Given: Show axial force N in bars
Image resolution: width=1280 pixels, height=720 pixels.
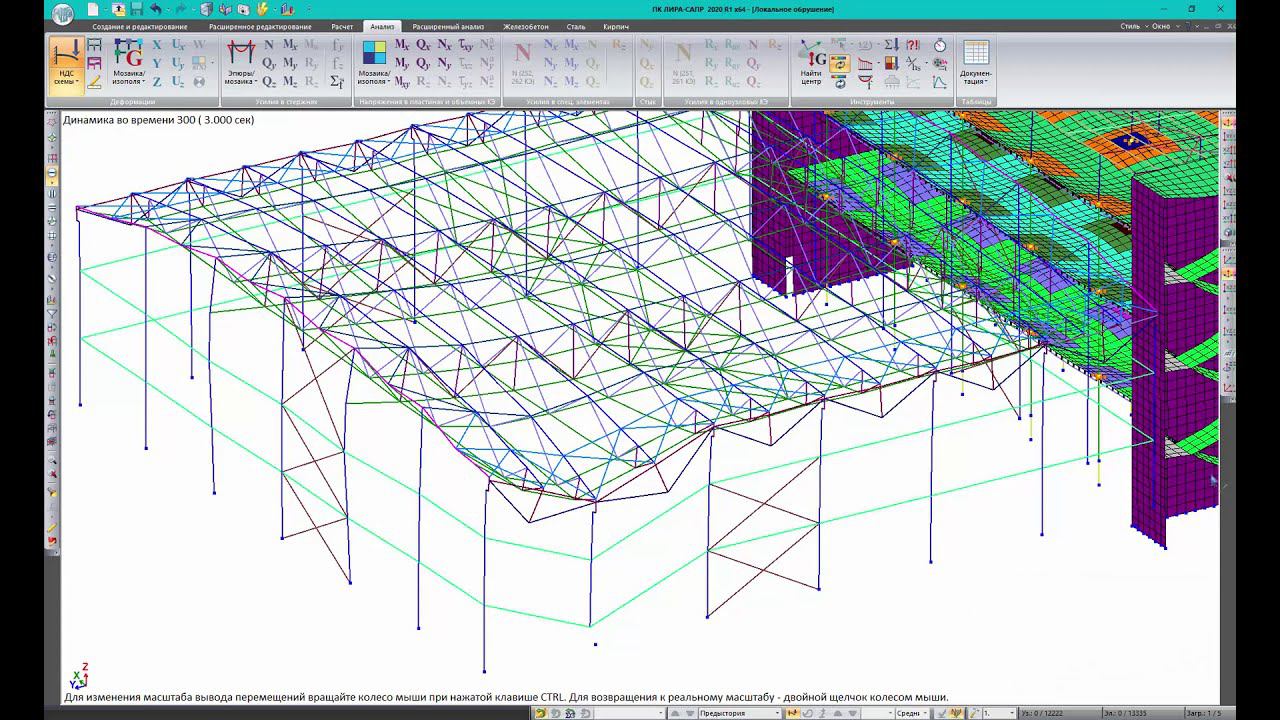Looking at the screenshot, I should pyautogui.click(x=269, y=46).
